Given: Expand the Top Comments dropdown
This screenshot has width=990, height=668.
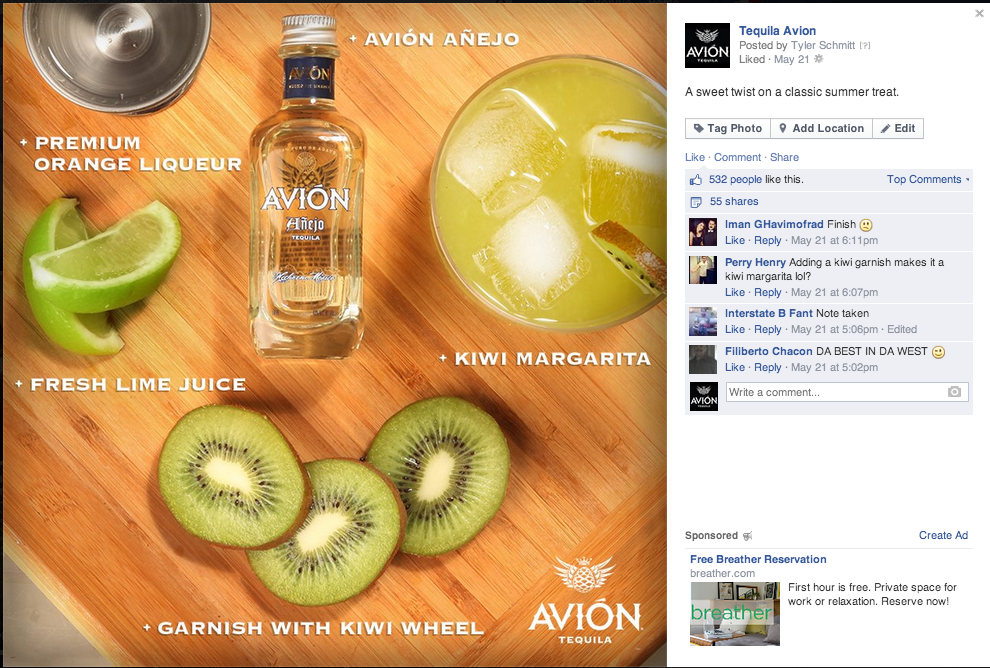Looking at the screenshot, I should 927,179.
